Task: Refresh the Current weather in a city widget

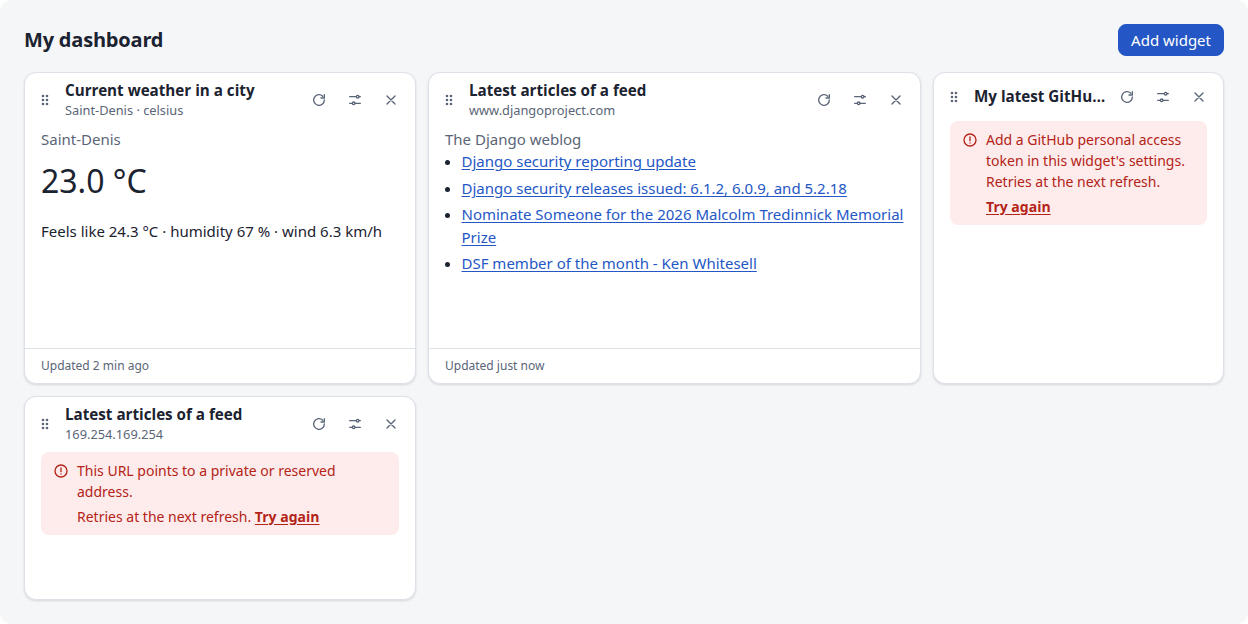Action: (319, 100)
